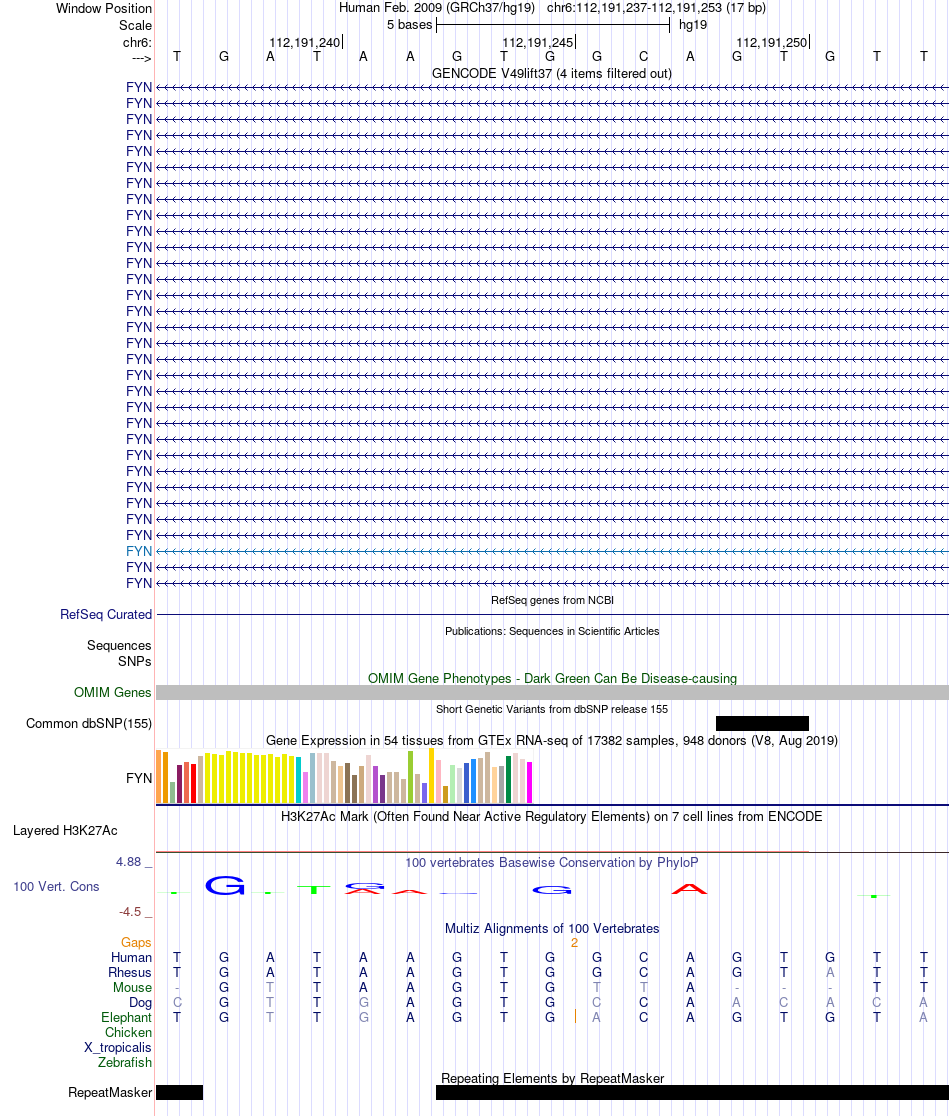Click the 'Human Feb. 2009 (GRCh37/hg19)' header
The image size is (950, 1116).
[x=437, y=8]
